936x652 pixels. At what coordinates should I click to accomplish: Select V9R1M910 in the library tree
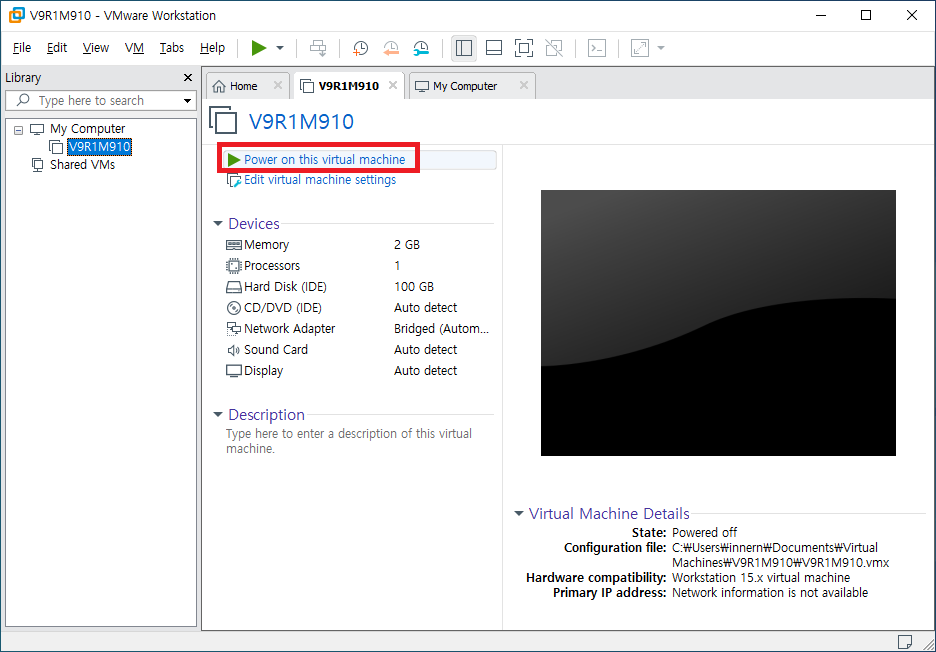pyautogui.click(x=99, y=147)
